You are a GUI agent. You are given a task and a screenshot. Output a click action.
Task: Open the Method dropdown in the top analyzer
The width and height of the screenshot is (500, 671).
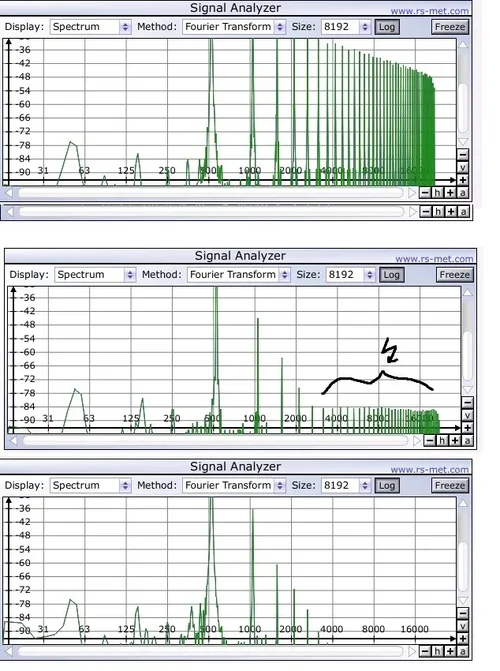point(234,27)
